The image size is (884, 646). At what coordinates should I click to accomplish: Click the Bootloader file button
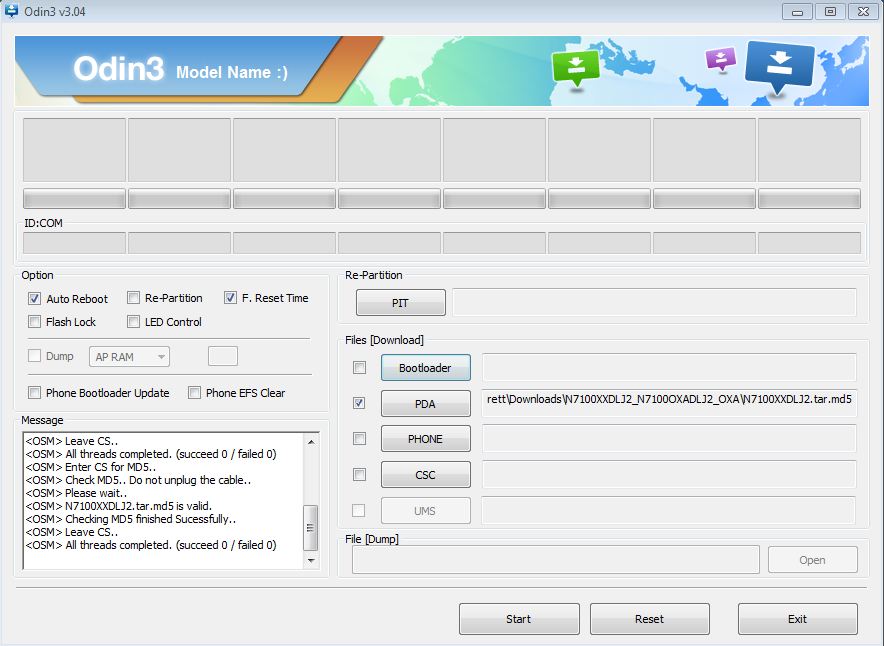point(425,368)
